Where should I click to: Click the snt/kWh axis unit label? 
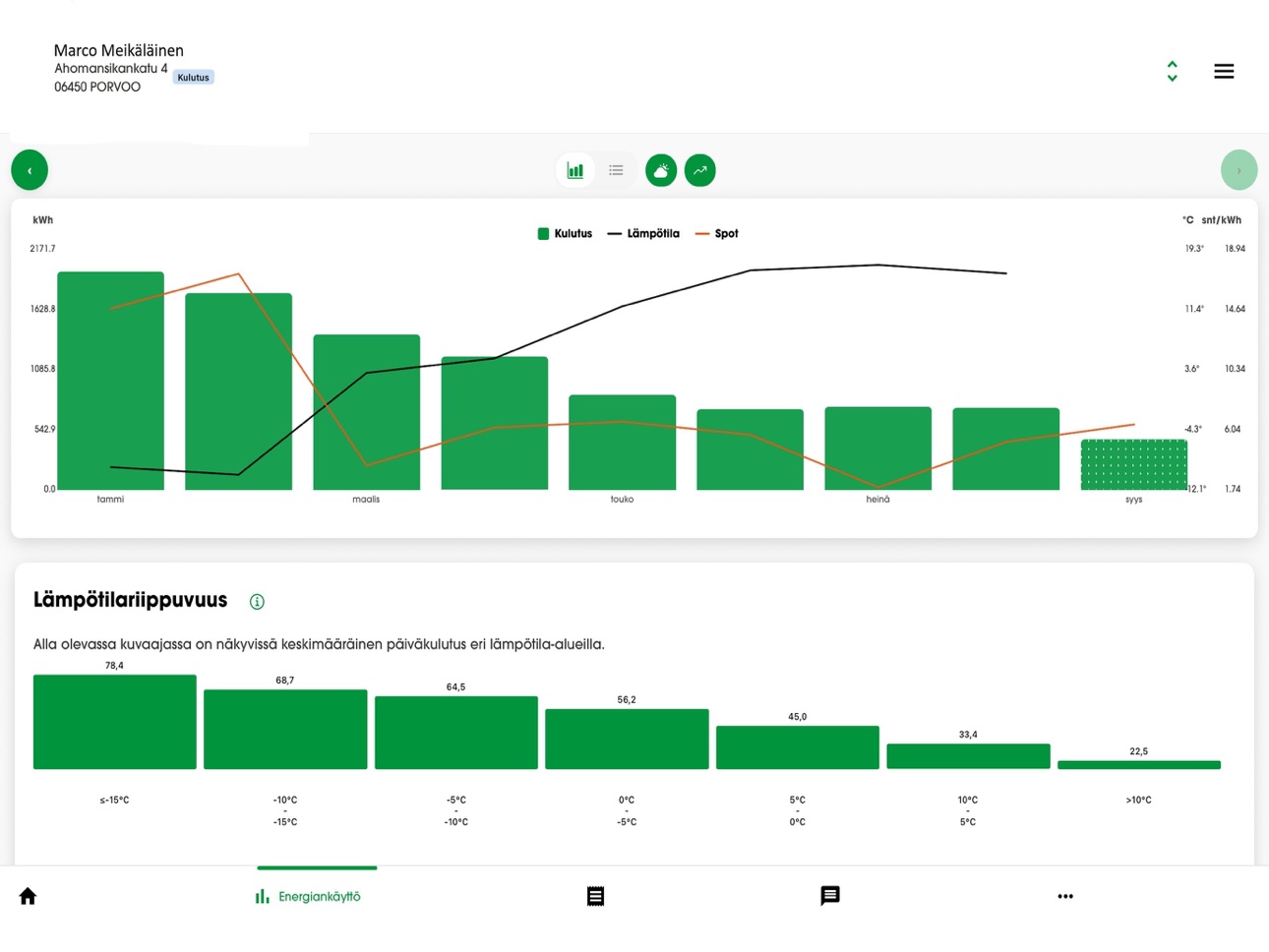(1221, 220)
